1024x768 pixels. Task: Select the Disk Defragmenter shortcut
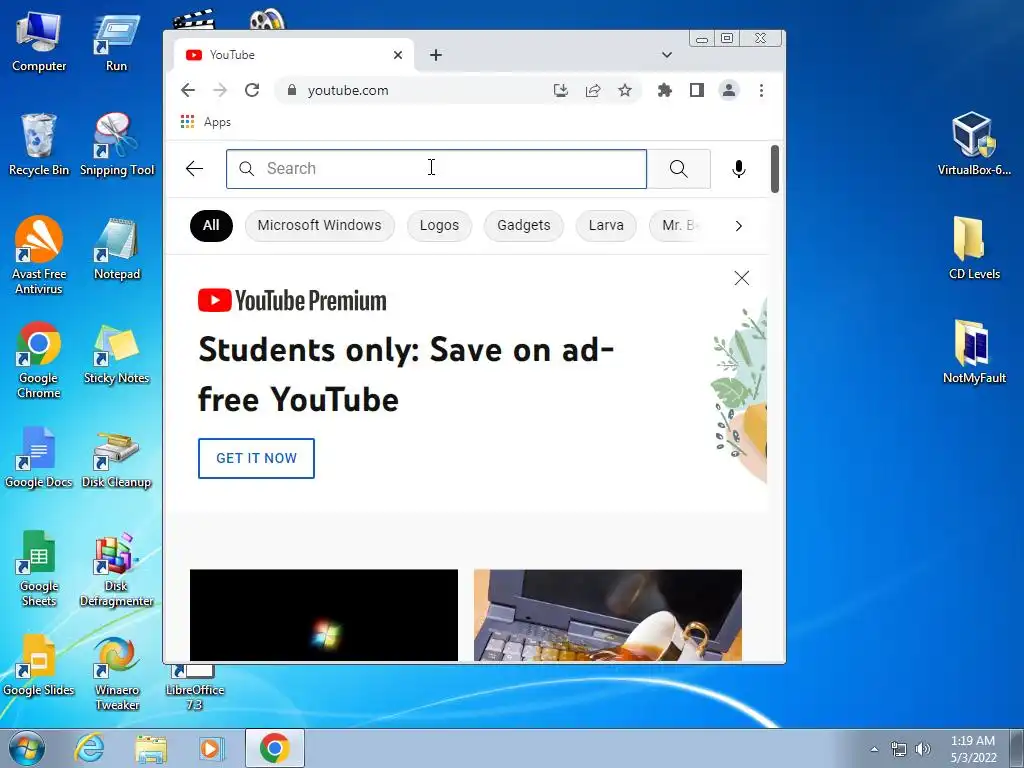[x=116, y=569]
